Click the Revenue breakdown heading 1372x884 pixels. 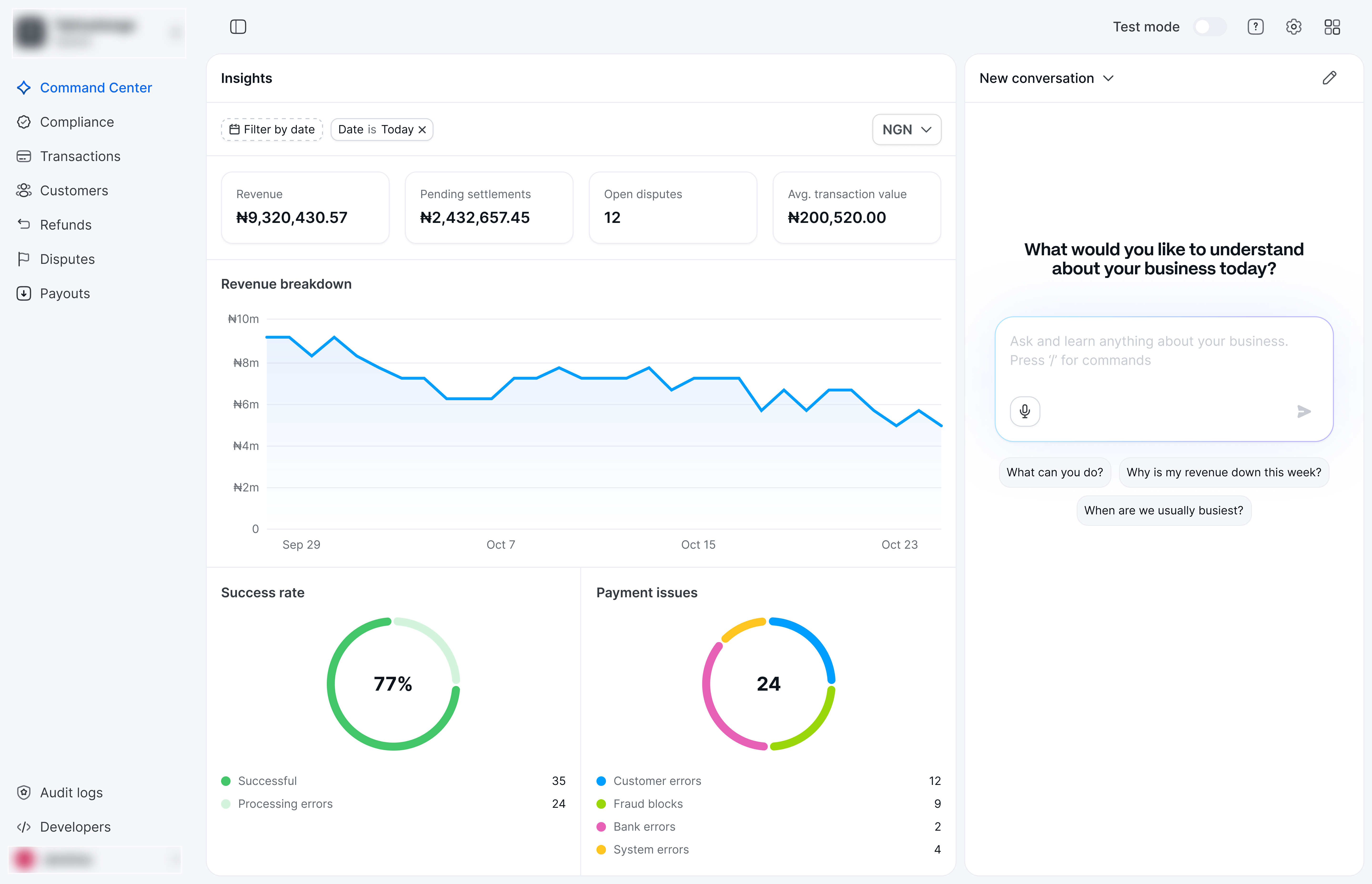click(287, 284)
